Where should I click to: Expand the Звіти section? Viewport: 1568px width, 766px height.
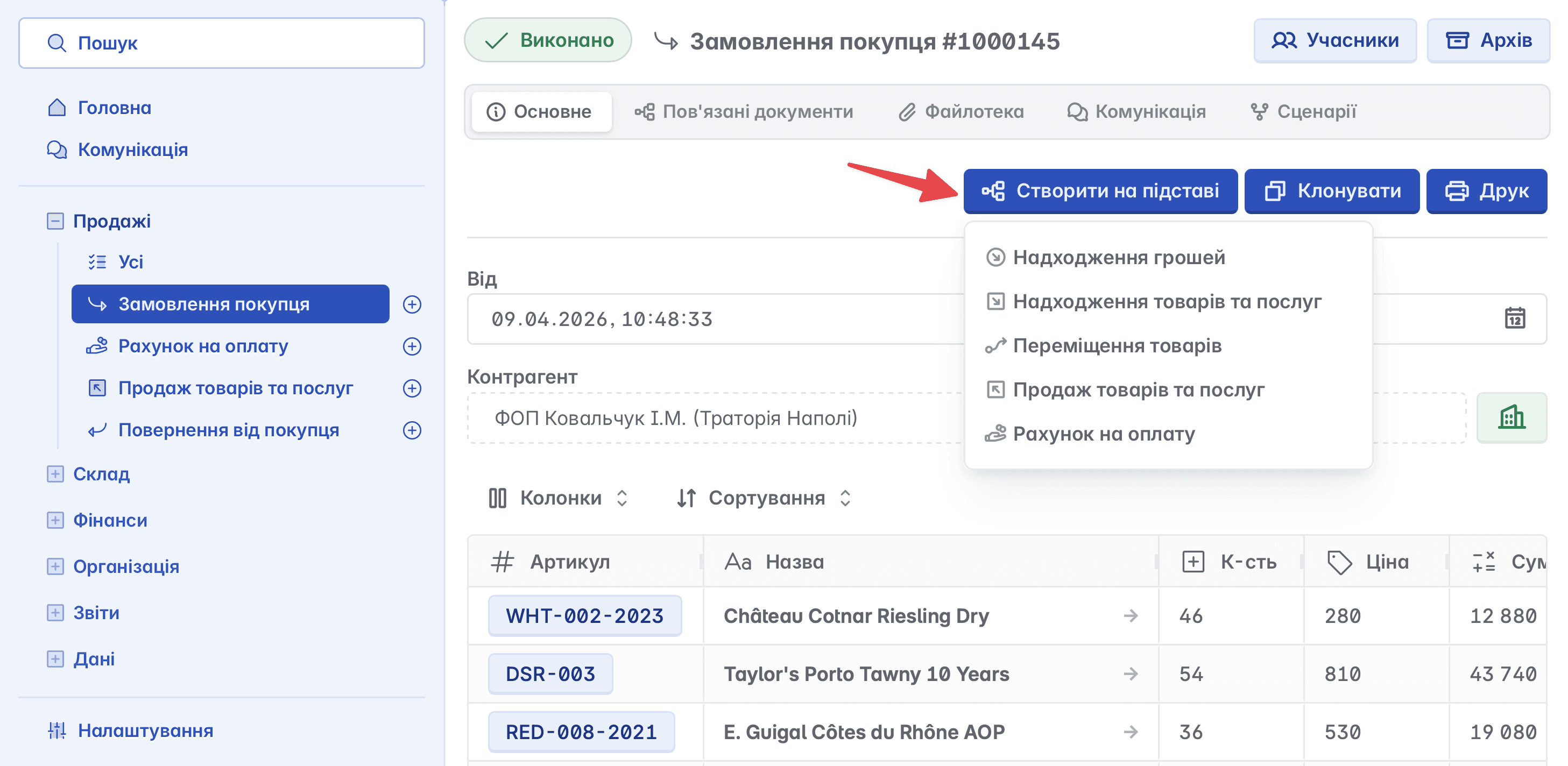55,613
